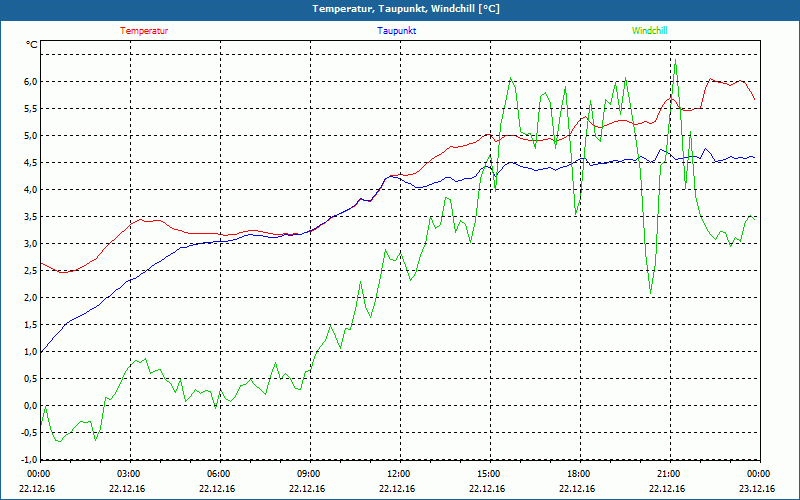The width and height of the screenshot is (800, 500).
Task: Click the 22.12.16 date under 06:00
Action: coord(217,489)
